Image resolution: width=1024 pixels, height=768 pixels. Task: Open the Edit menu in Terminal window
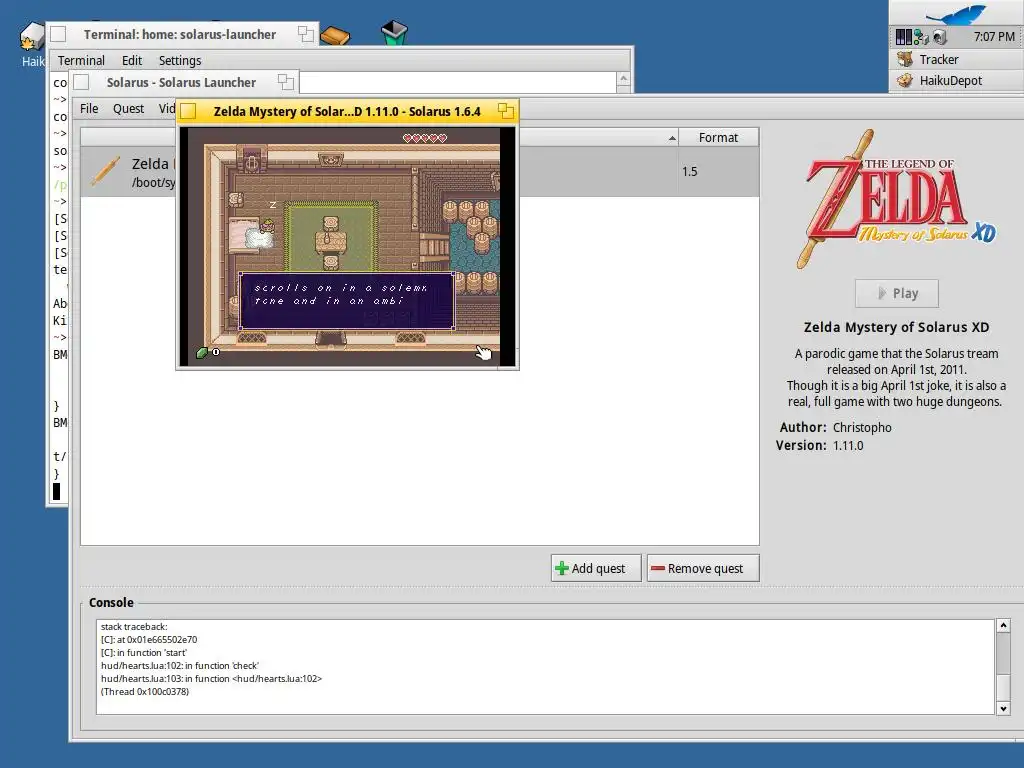click(x=132, y=61)
